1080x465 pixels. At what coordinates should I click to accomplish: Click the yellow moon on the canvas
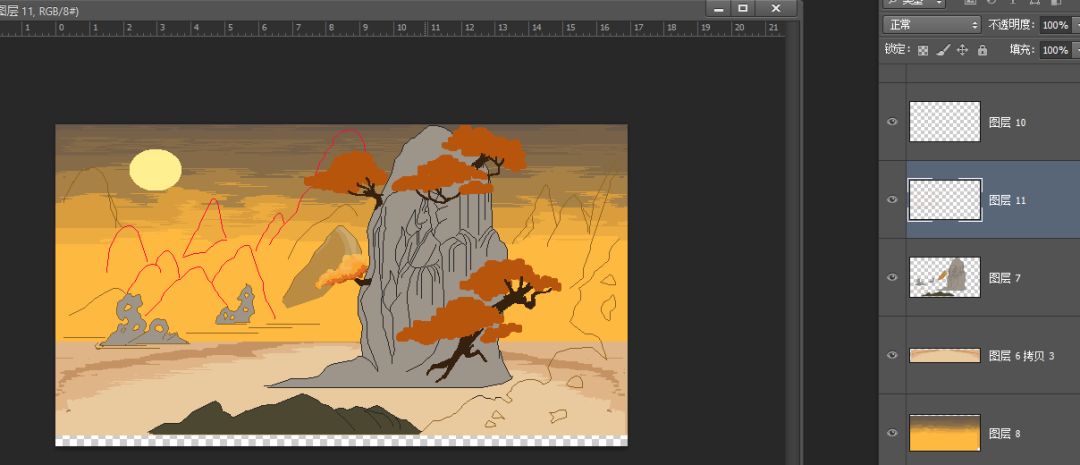point(156,169)
